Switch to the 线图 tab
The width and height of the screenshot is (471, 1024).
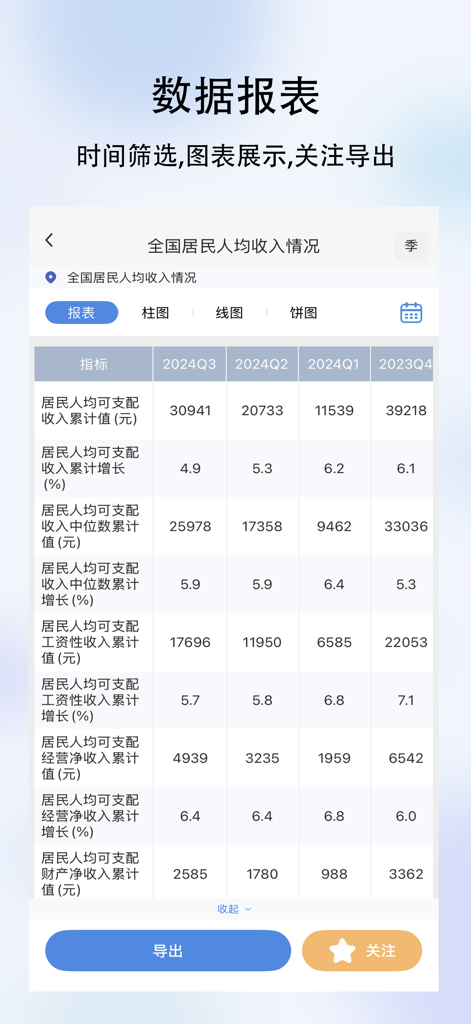coord(229,313)
